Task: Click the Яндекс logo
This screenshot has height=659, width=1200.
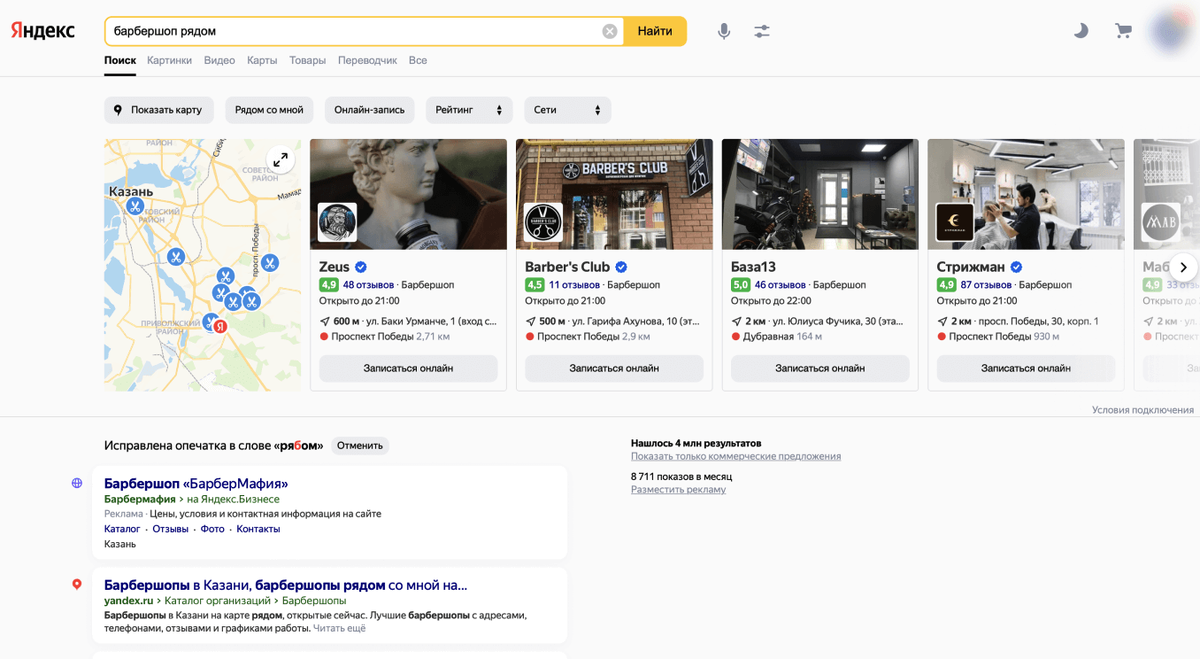Action: [43, 31]
